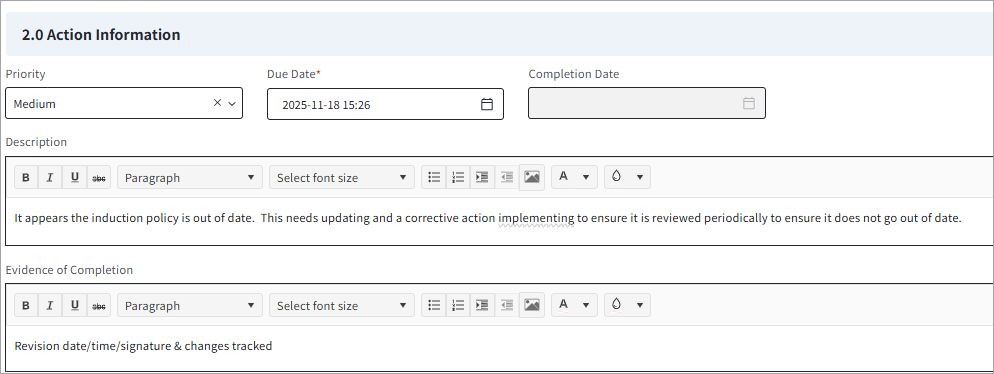Toggle Bold in Evidence of Completion toolbar

coord(26,306)
